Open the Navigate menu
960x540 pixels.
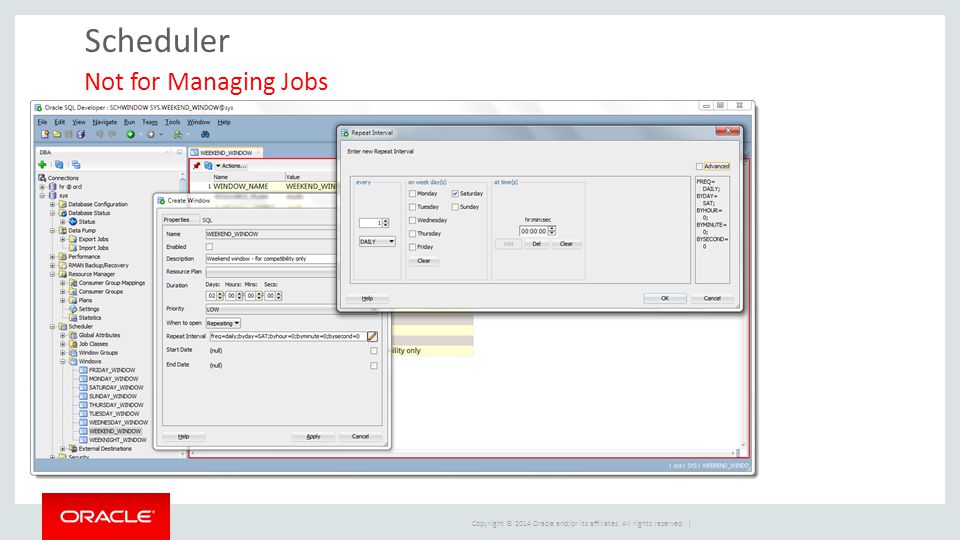pyautogui.click(x=105, y=122)
